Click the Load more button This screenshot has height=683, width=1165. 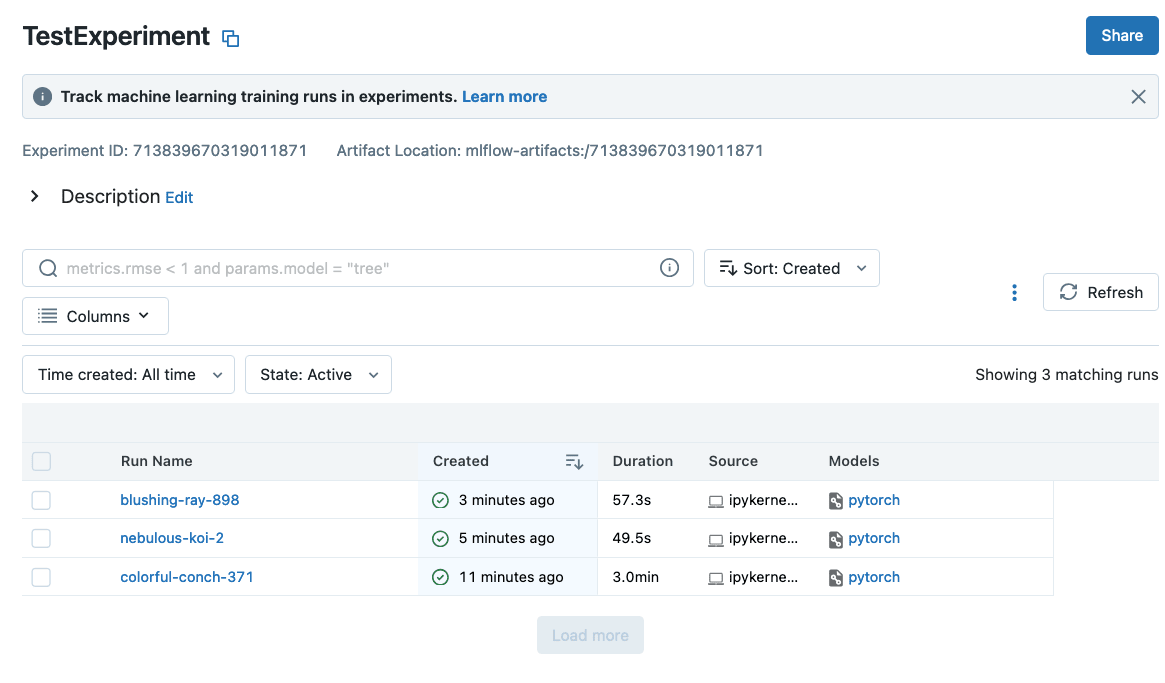590,635
